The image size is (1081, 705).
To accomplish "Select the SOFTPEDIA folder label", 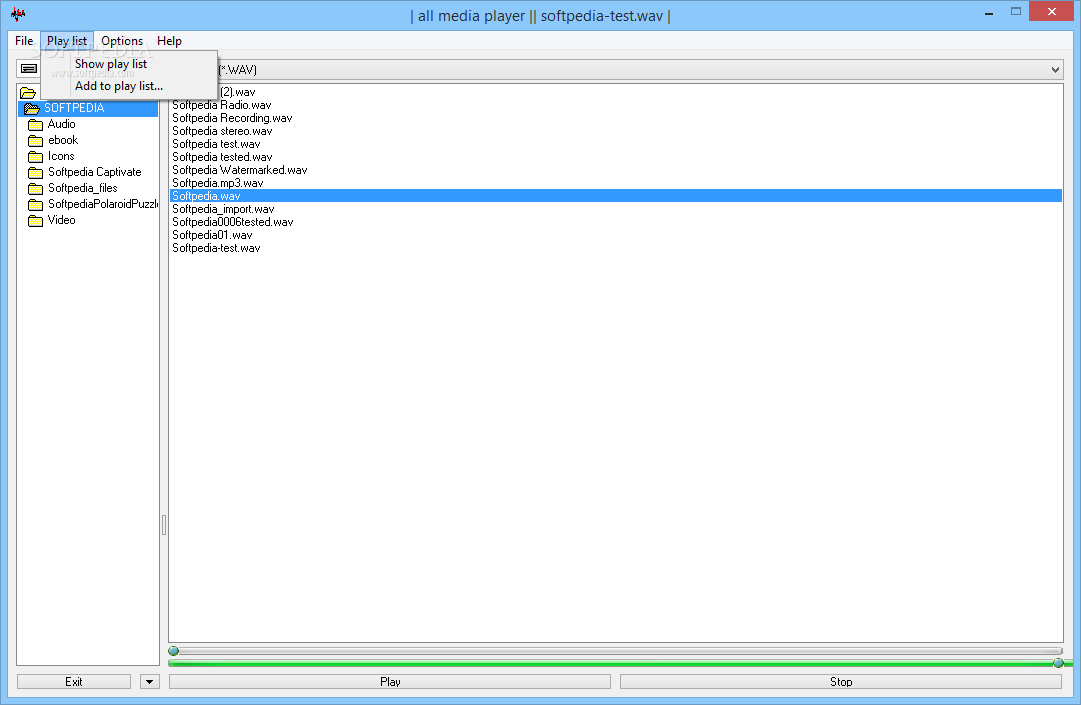I will 74,108.
